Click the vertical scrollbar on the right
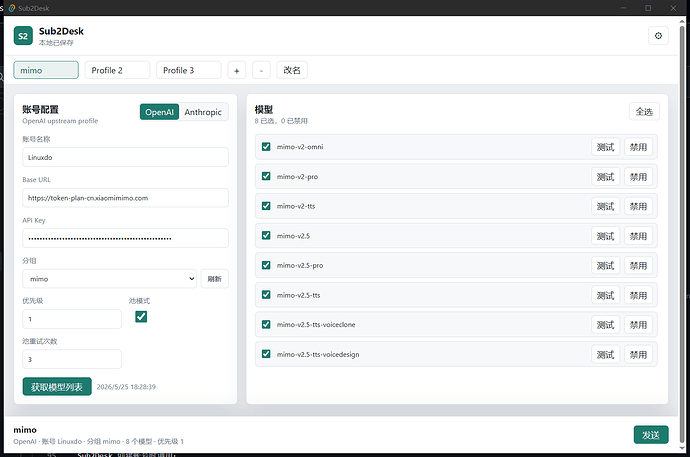690x457 pixels. pyautogui.click(x=682, y=233)
